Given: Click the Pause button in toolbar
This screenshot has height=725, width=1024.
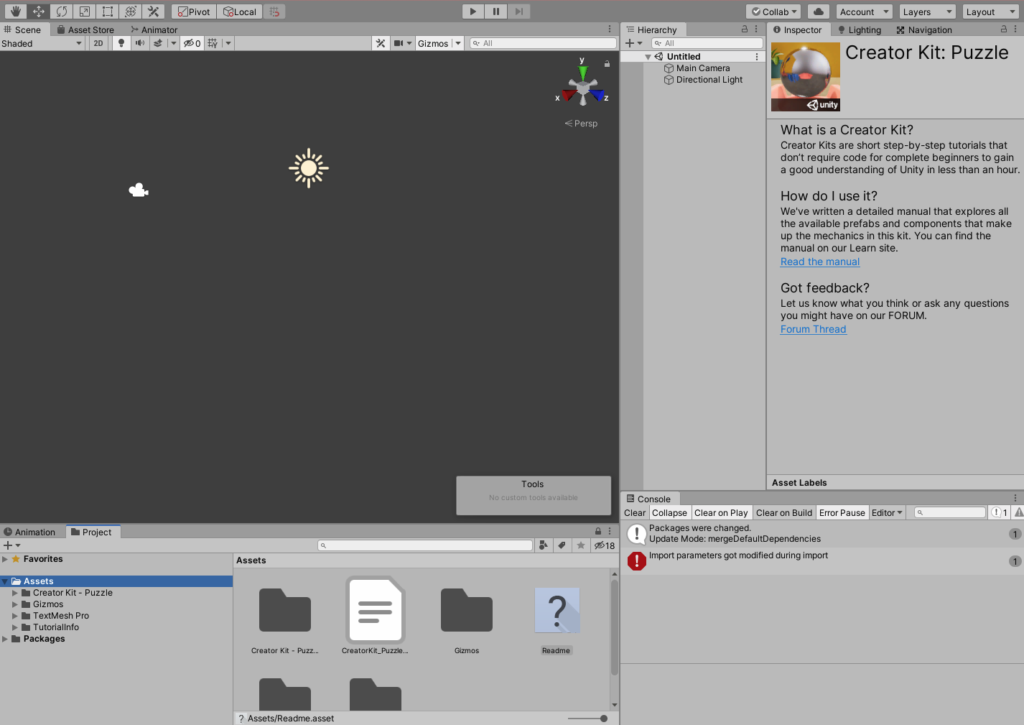Looking at the screenshot, I should click(x=496, y=12).
